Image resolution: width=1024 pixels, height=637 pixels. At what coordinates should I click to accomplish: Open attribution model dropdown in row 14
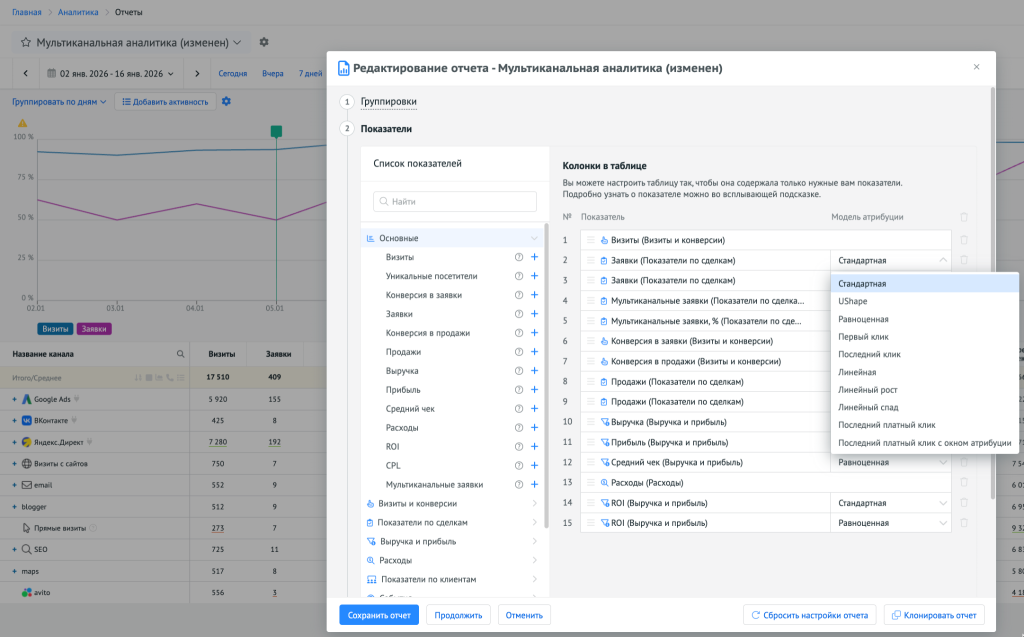[x=890, y=503]
